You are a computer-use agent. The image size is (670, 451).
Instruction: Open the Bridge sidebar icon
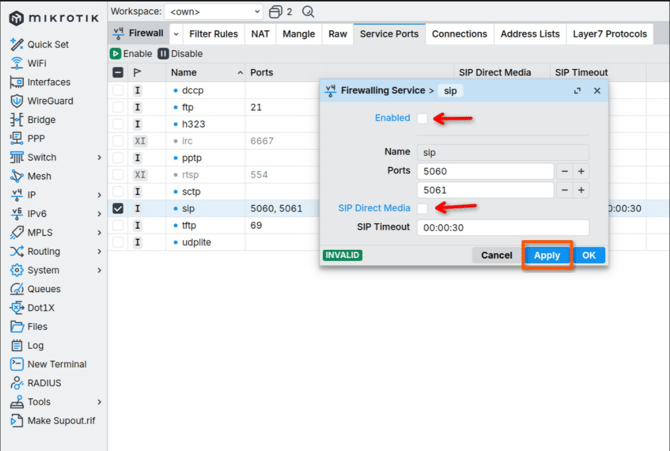[16, 120]
